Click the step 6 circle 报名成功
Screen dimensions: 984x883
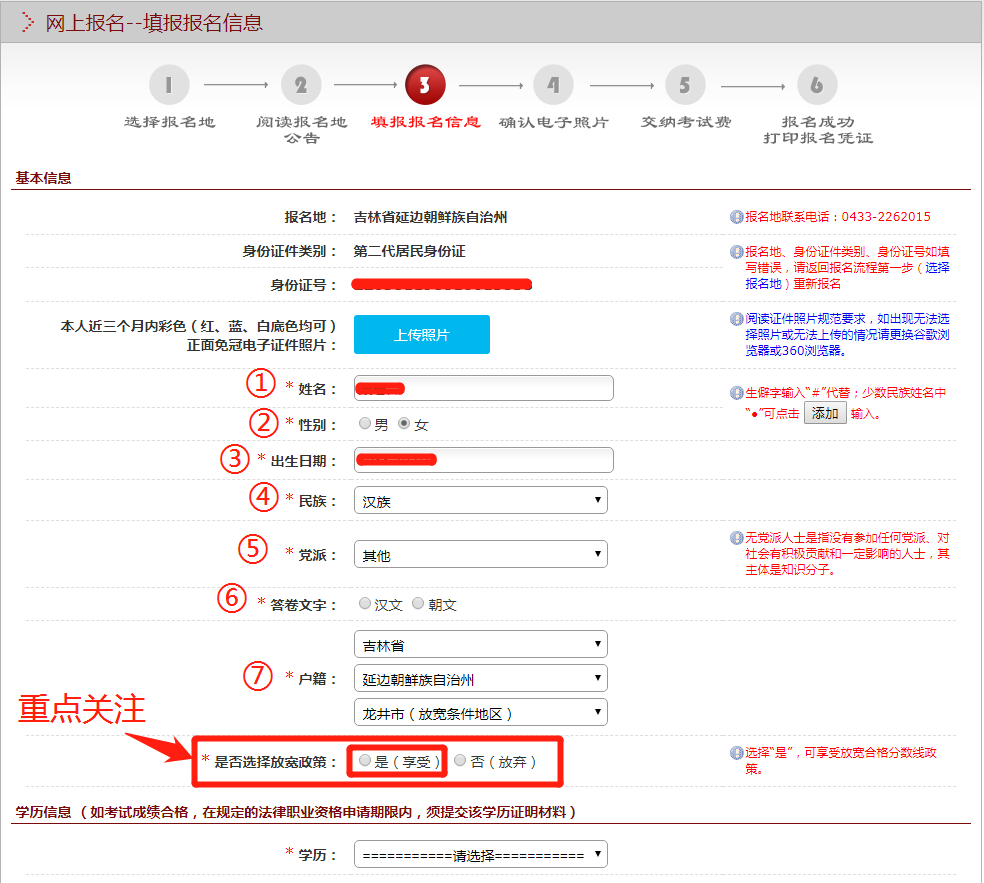(x=817, y=85)
